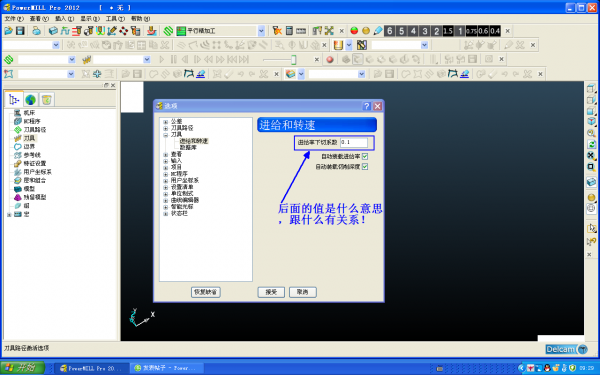Click the simulation speed slider handle
The width and height of the screenshot is (600, 375).
[293, 59]
